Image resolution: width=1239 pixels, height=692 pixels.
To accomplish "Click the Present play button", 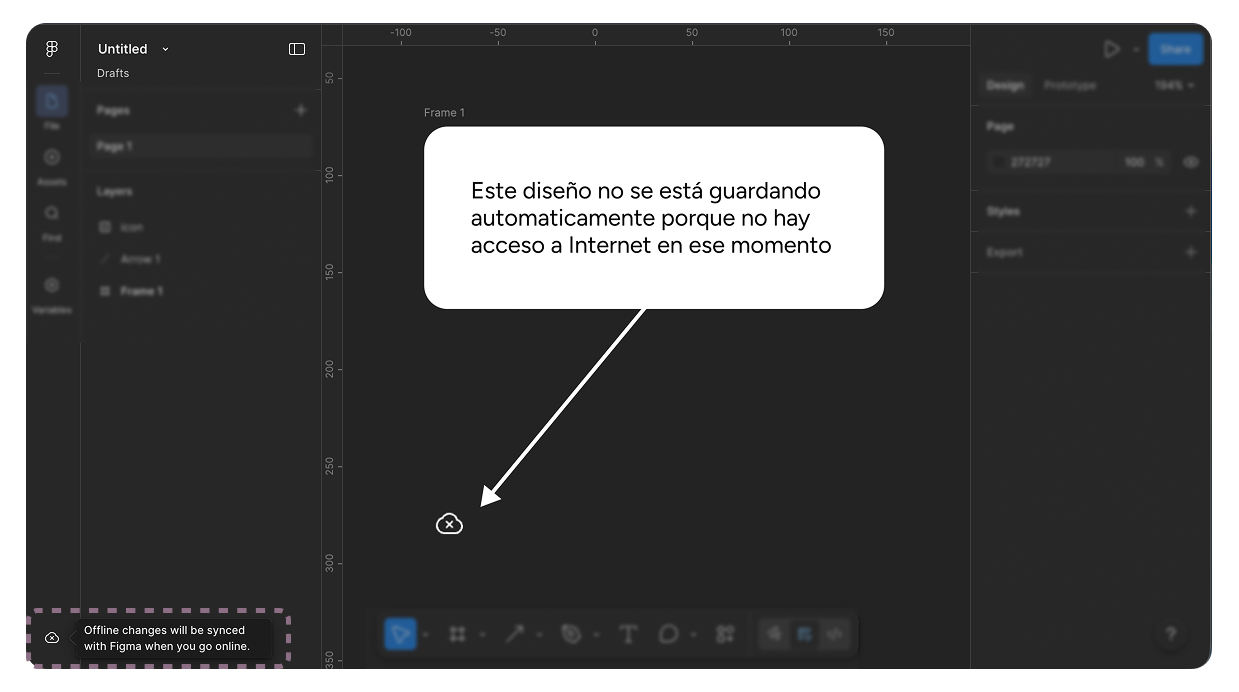I will (1111, 49).
